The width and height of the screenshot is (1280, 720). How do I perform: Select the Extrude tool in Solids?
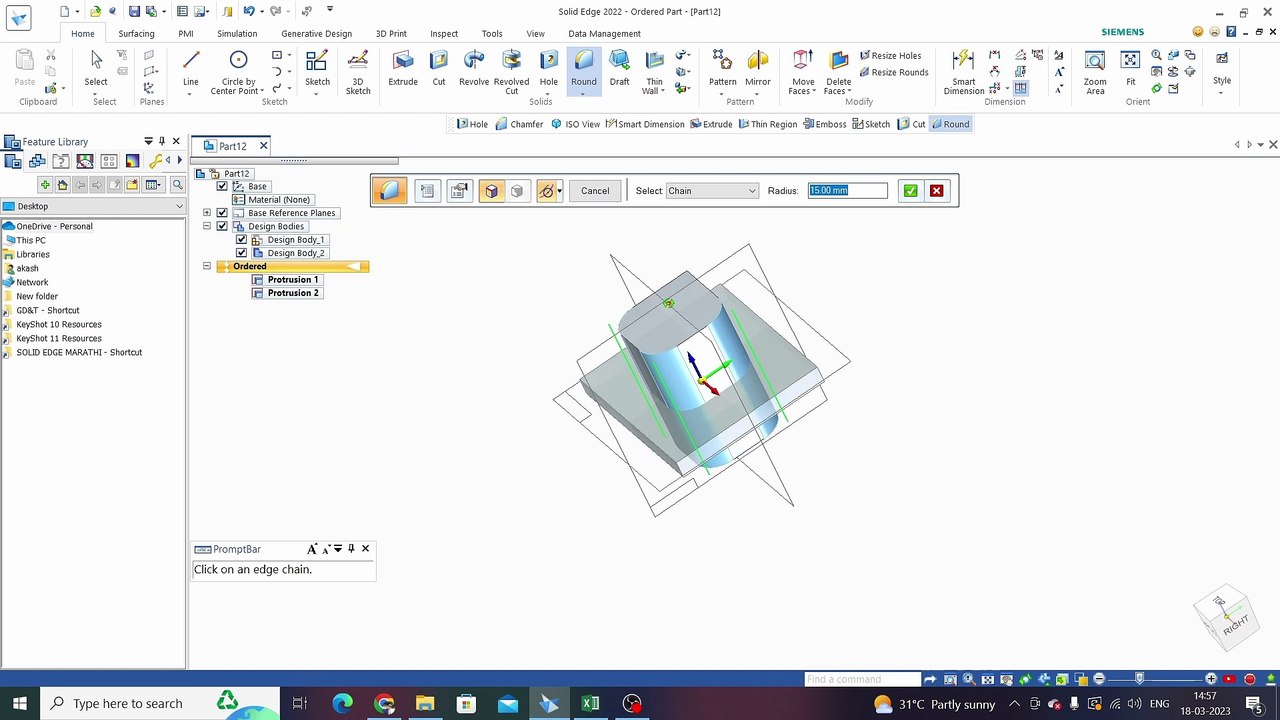[403, 69]
